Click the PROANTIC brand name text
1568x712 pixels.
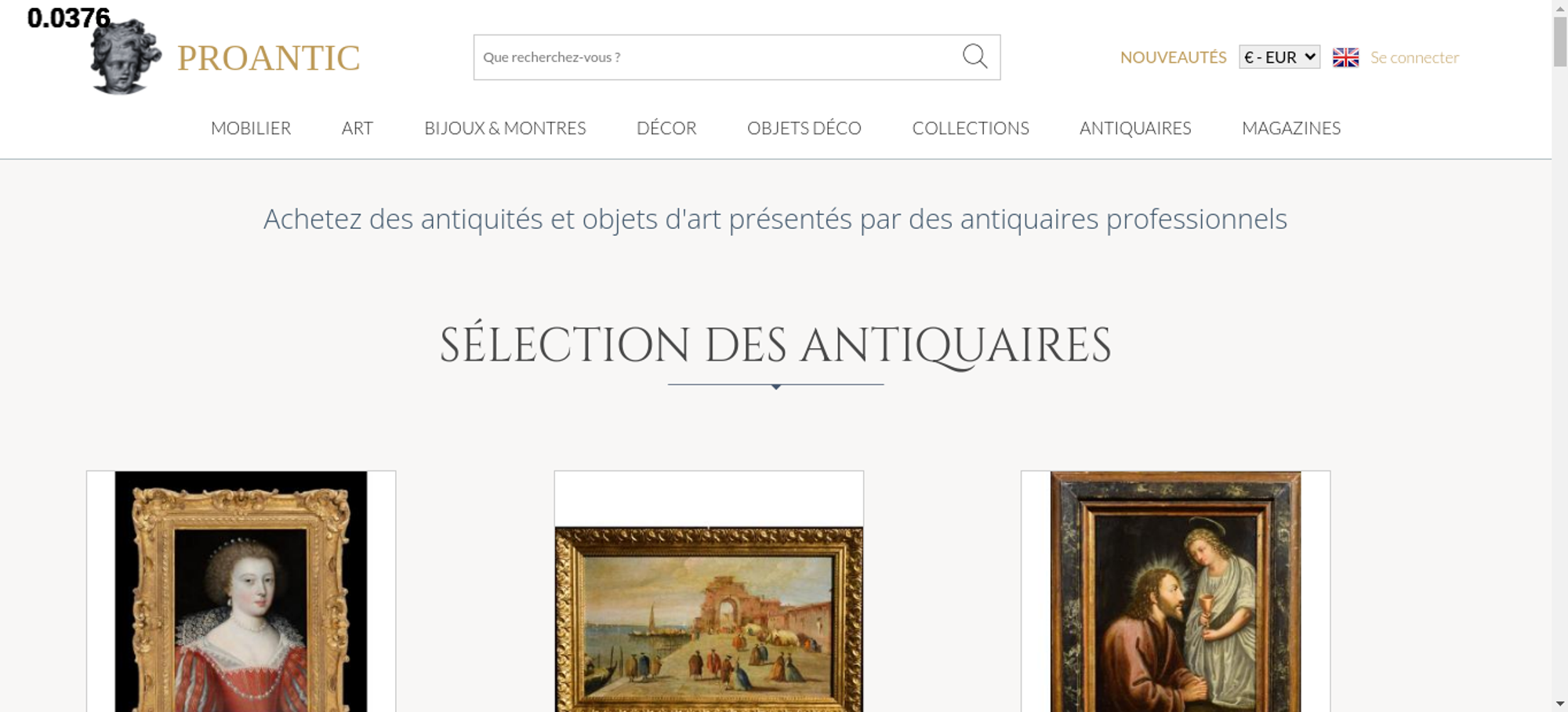click(x=268, y=58)
